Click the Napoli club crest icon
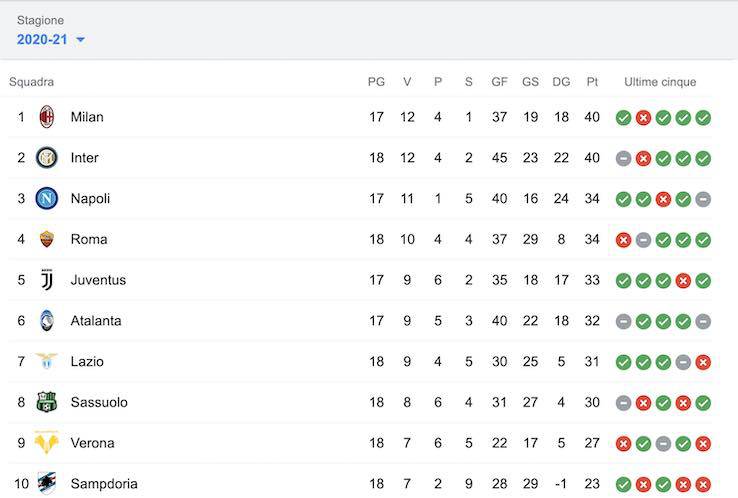This screenshot has width=738, height=498. (47, 198)
